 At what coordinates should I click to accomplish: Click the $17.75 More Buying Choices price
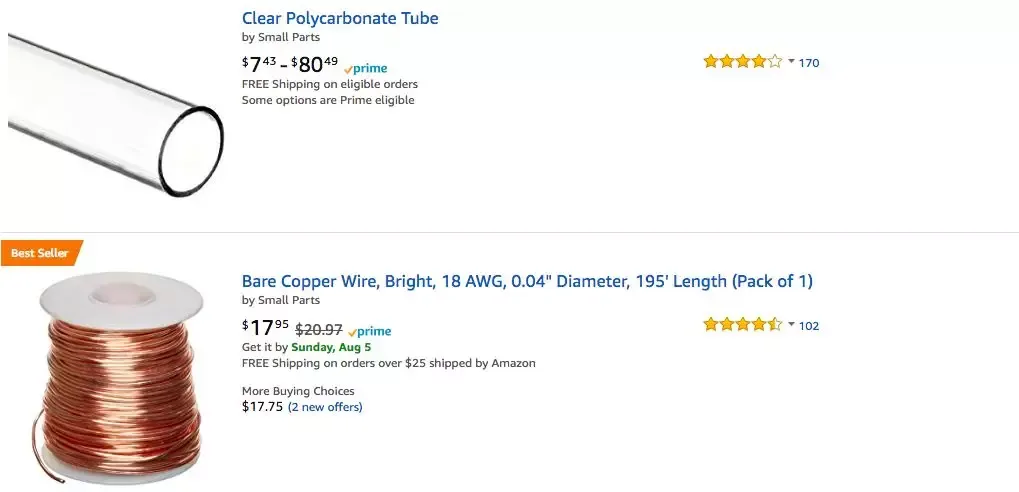pyautogui.click(x=262, y=407)
